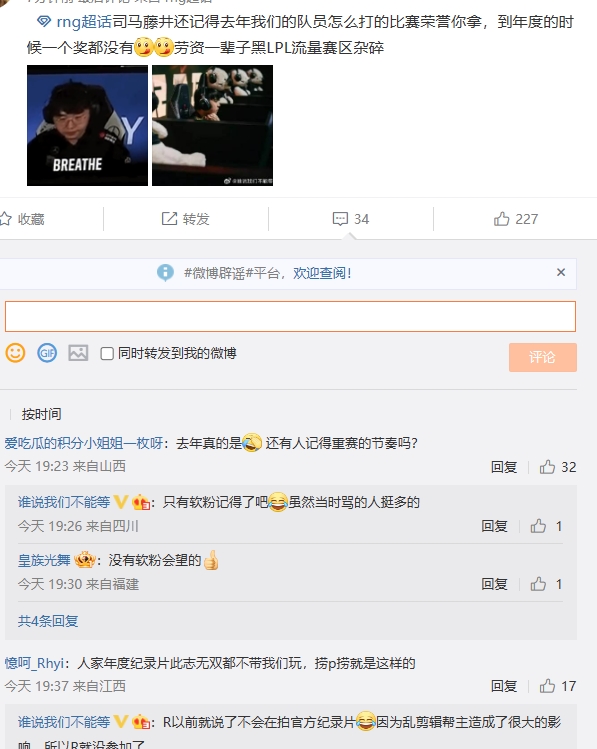Open 爱吃瓜的积分小姐姐一枚呀 user profile

pos(84,443)
